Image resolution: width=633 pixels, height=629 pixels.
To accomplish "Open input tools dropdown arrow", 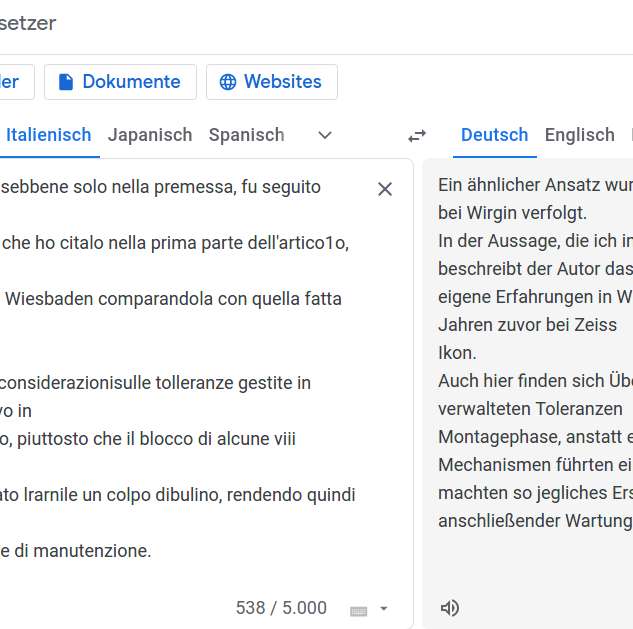I will coord(384,609).
